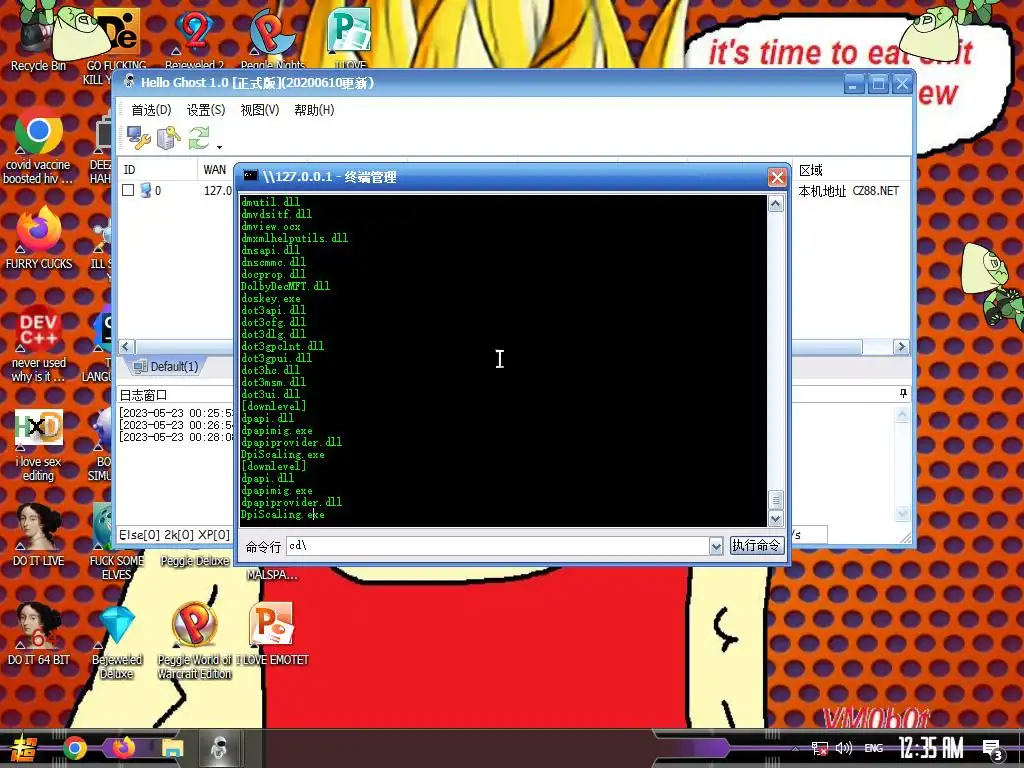
Task: Open the Recycle Bin desktop icon
Action: click(x=38, y=39)
